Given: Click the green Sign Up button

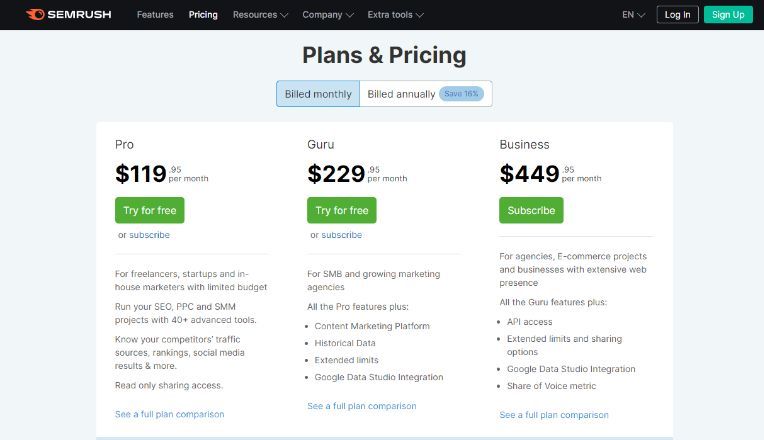Looking at the screenshot, I should coord(728,15).
